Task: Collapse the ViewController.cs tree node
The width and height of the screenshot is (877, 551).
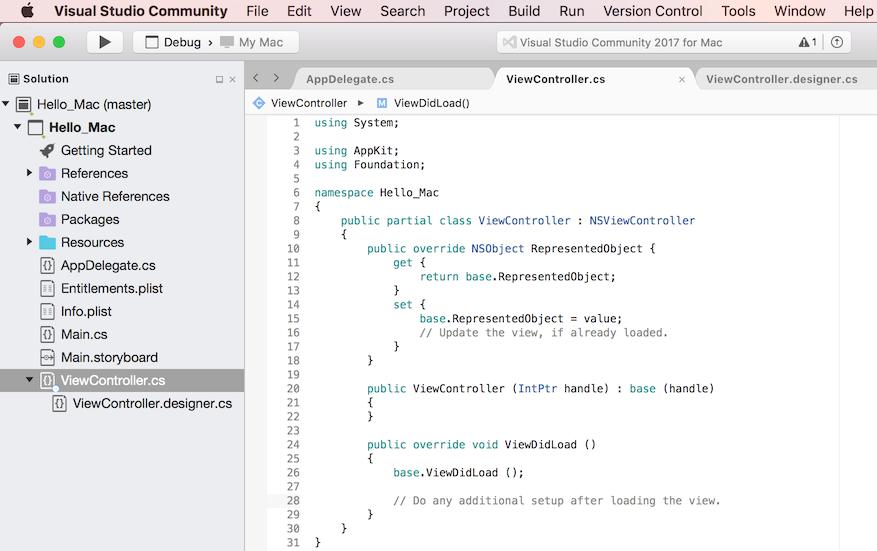Action: click(30, 380)
